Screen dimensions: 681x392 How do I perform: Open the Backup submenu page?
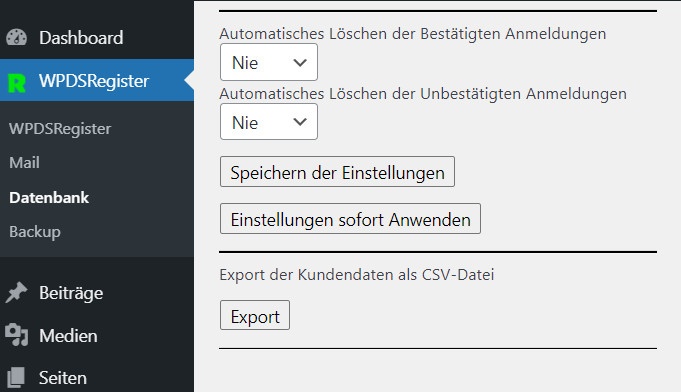point(35,232)
